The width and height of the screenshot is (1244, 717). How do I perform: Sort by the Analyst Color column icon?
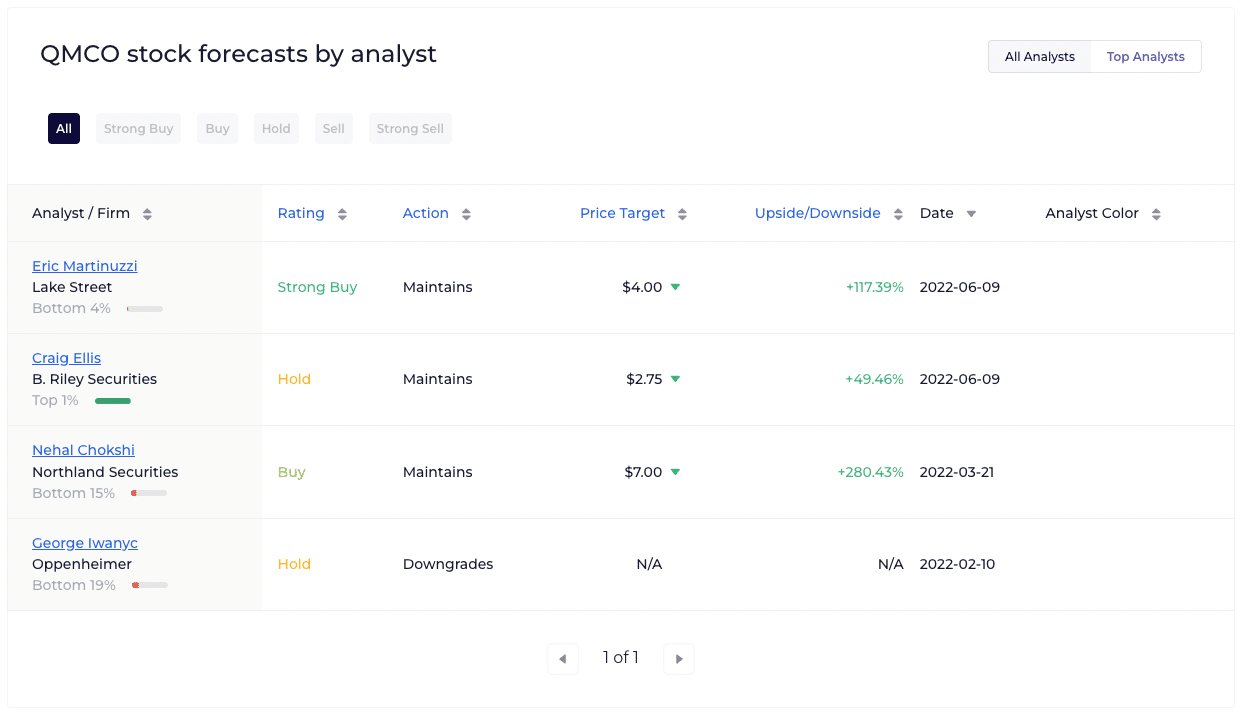tap(1157, 213)
